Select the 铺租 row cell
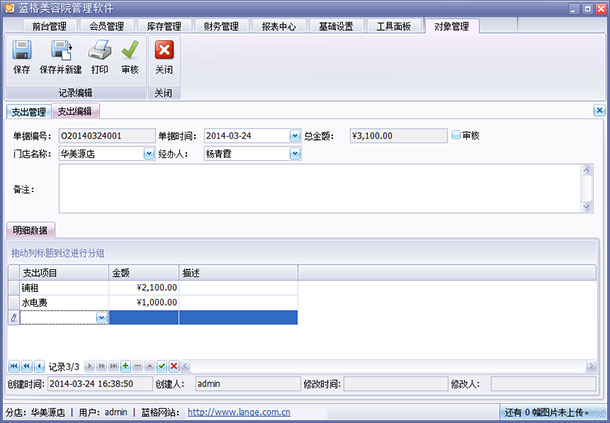The image size is (610, 423). click(64, 288)
